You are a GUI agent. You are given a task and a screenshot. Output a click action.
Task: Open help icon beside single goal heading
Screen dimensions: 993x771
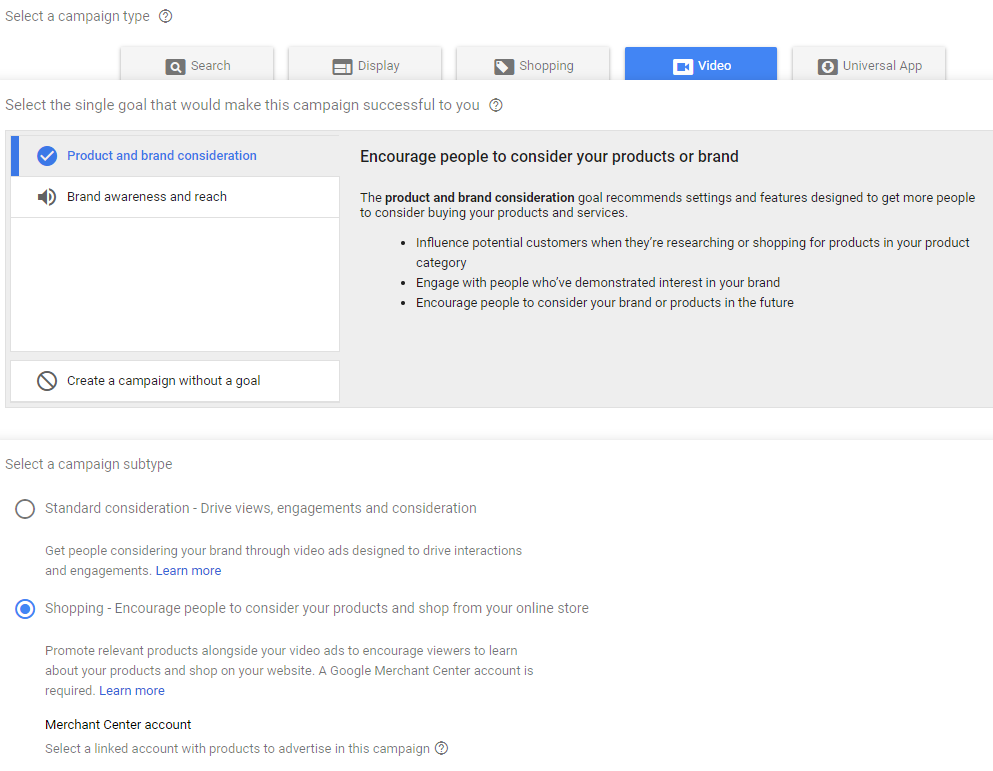(x=496, y=105)
